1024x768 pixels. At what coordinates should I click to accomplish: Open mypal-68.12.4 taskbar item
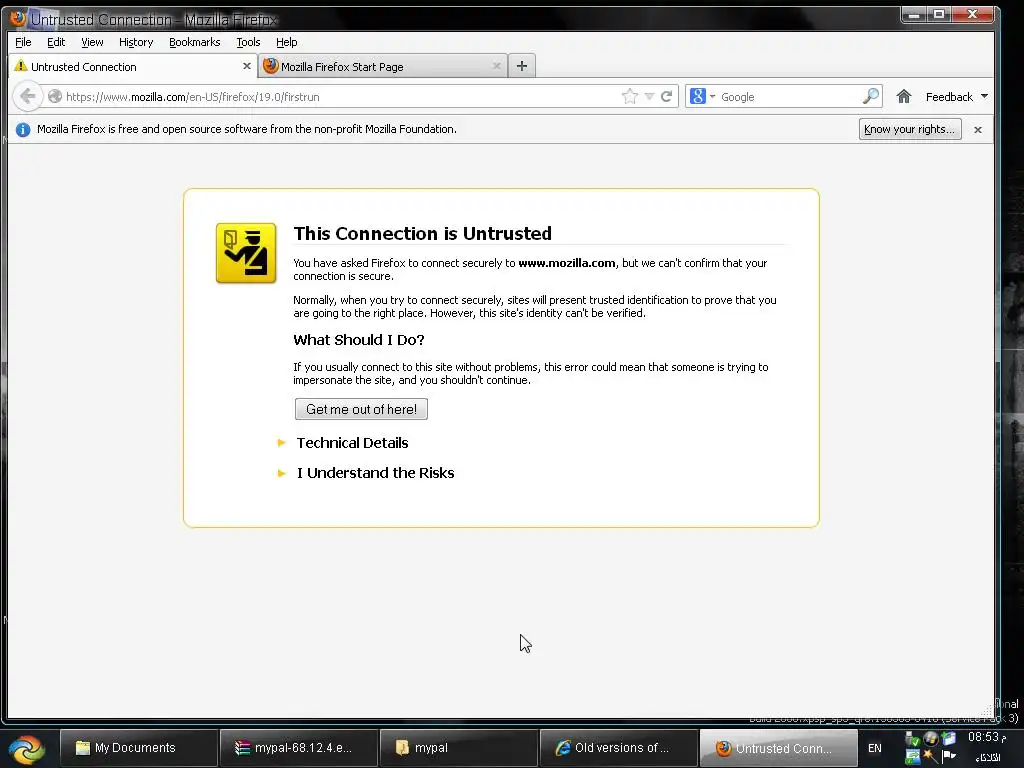(x=298, y=748)
